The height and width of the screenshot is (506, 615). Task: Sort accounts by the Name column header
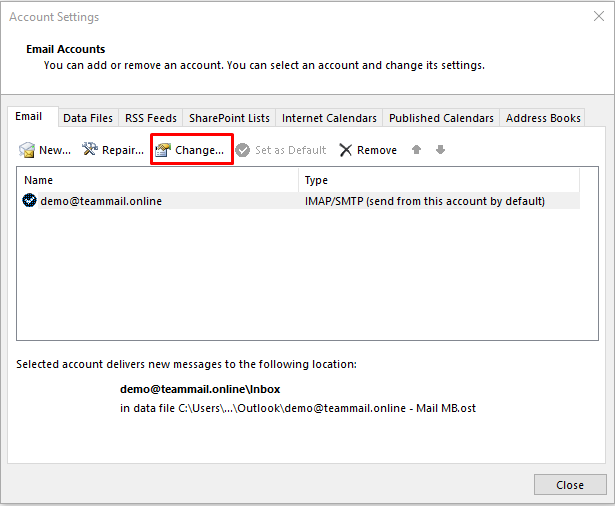158,180
